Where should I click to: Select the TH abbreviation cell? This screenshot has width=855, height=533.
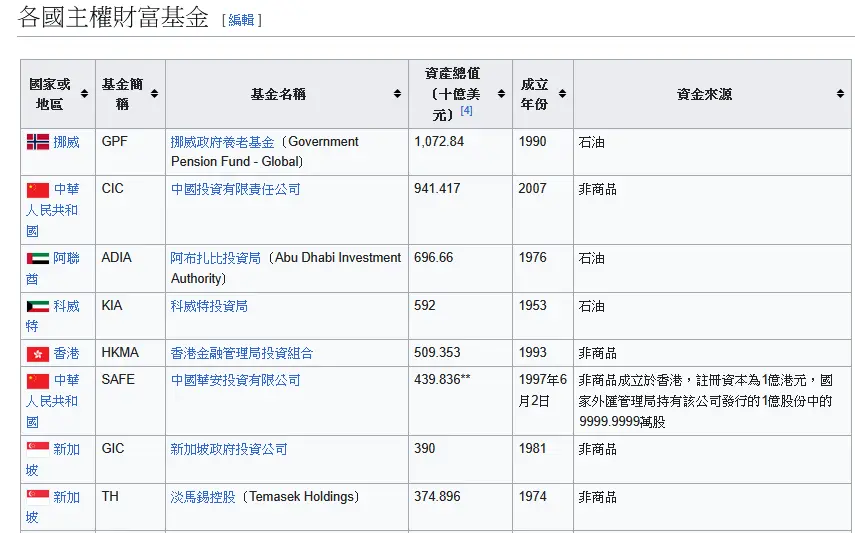pos(130,507)
